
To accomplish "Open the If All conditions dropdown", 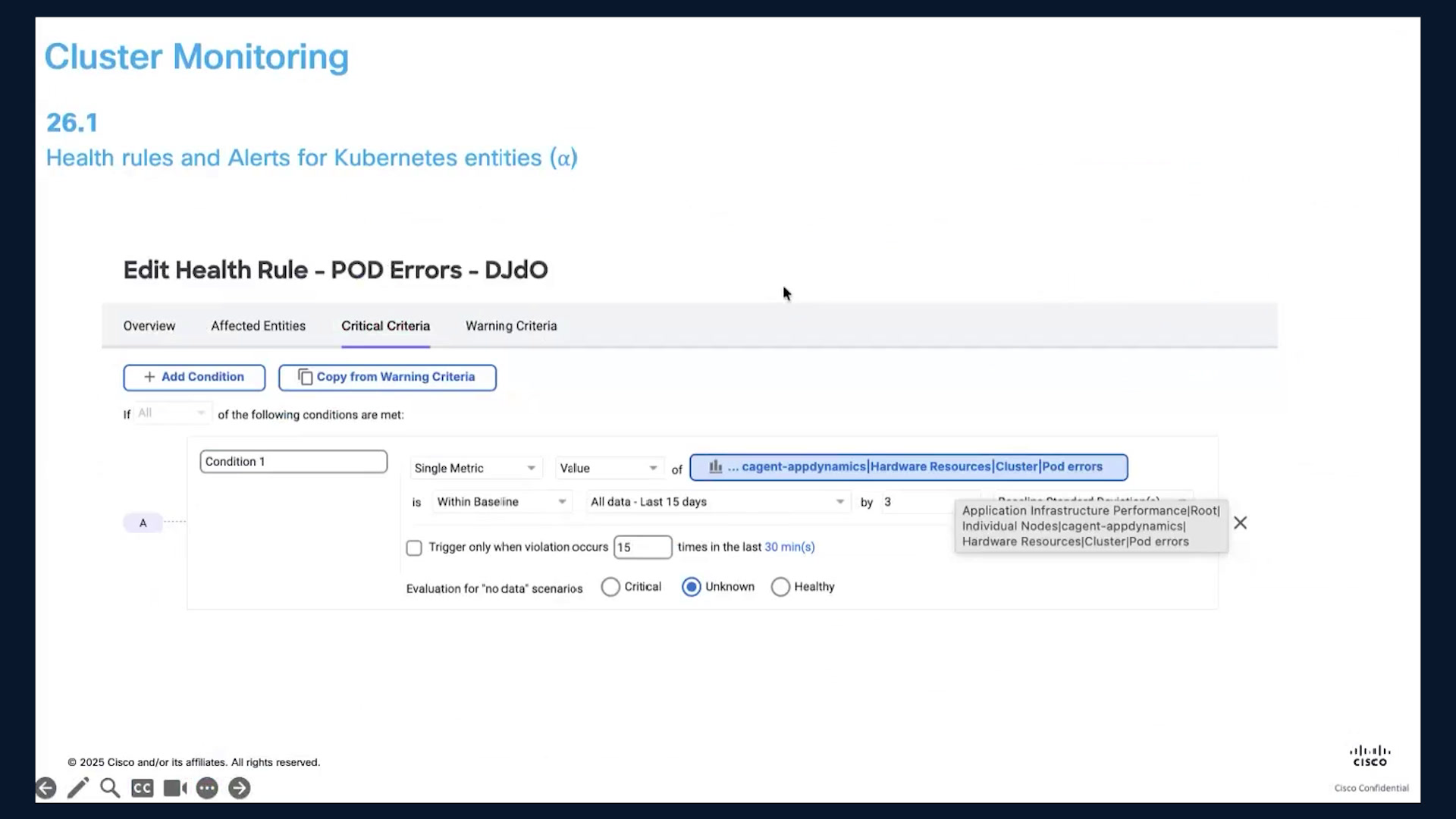I will coord(172,413).
